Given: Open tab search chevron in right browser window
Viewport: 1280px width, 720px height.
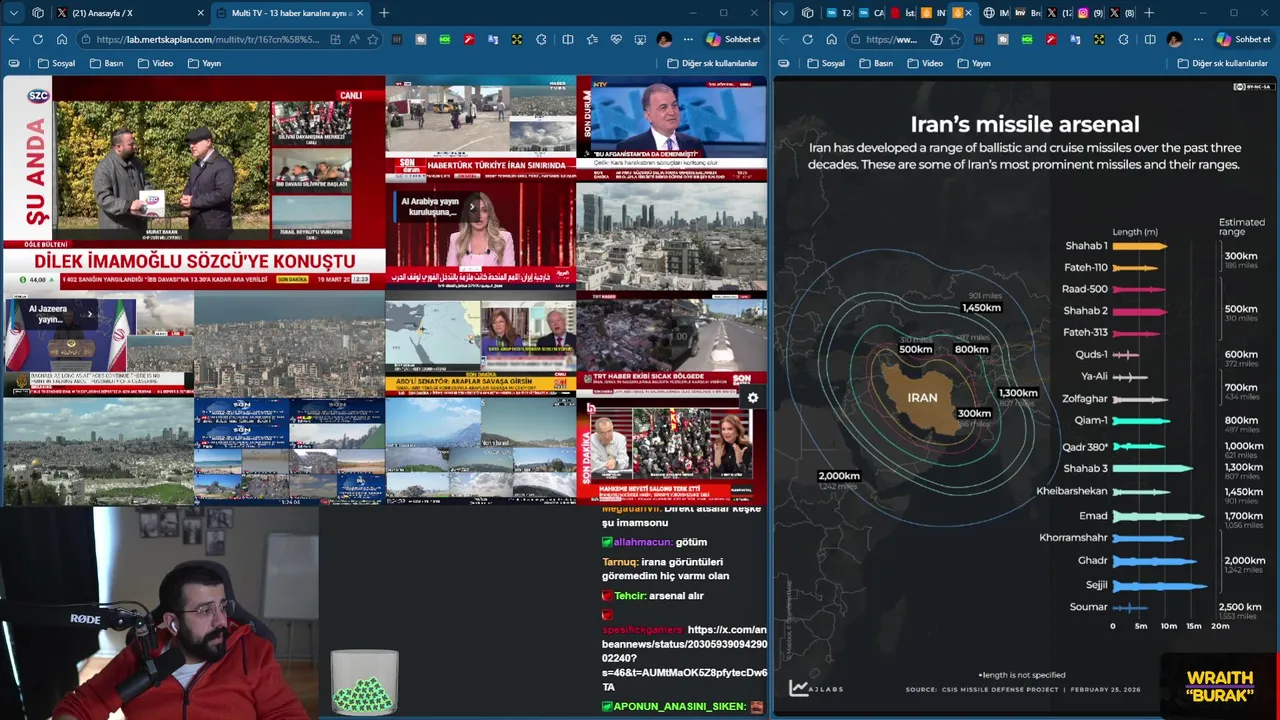Looking at the screenshot, I should pos(784,13).
